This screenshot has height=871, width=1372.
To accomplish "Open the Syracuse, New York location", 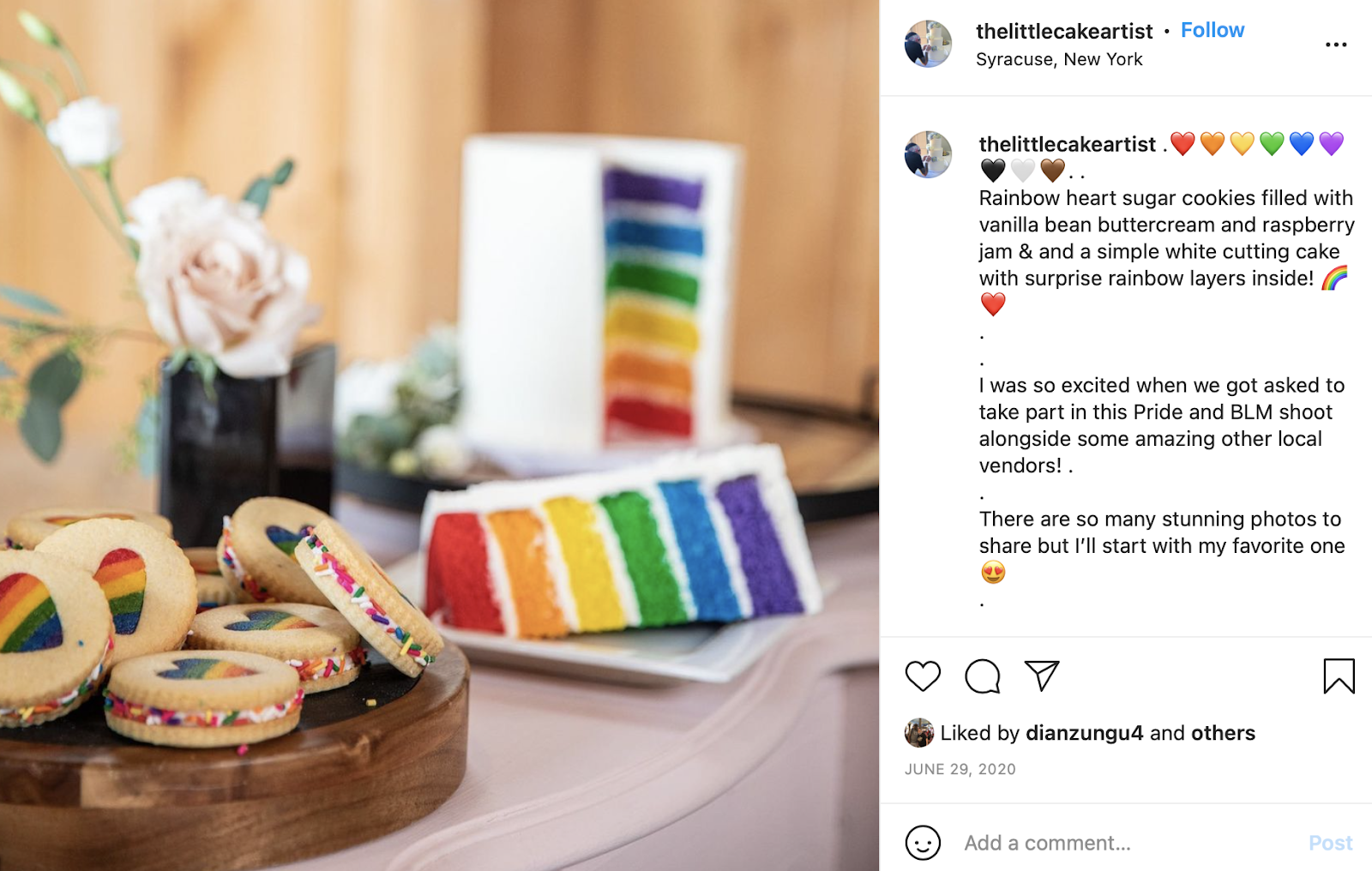I will (1059, 59).
